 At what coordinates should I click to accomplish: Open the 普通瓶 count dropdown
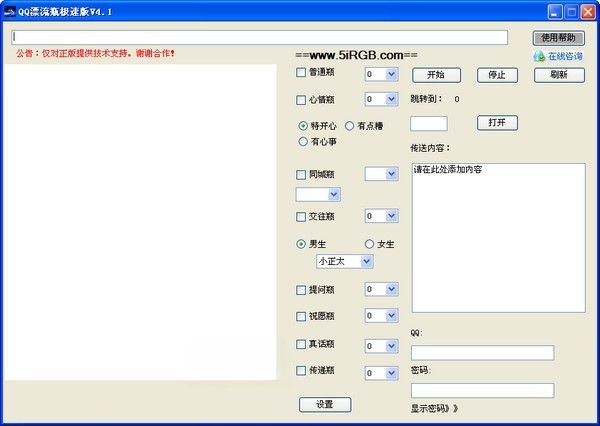(391, 74)
